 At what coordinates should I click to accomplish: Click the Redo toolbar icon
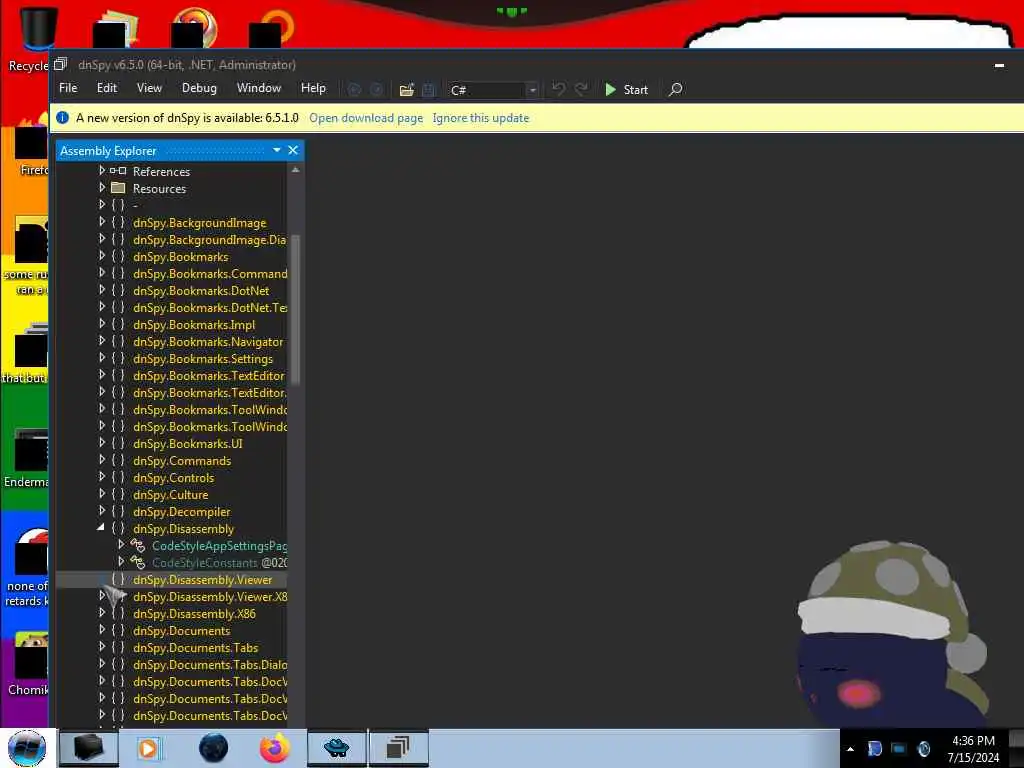(581, 89)
